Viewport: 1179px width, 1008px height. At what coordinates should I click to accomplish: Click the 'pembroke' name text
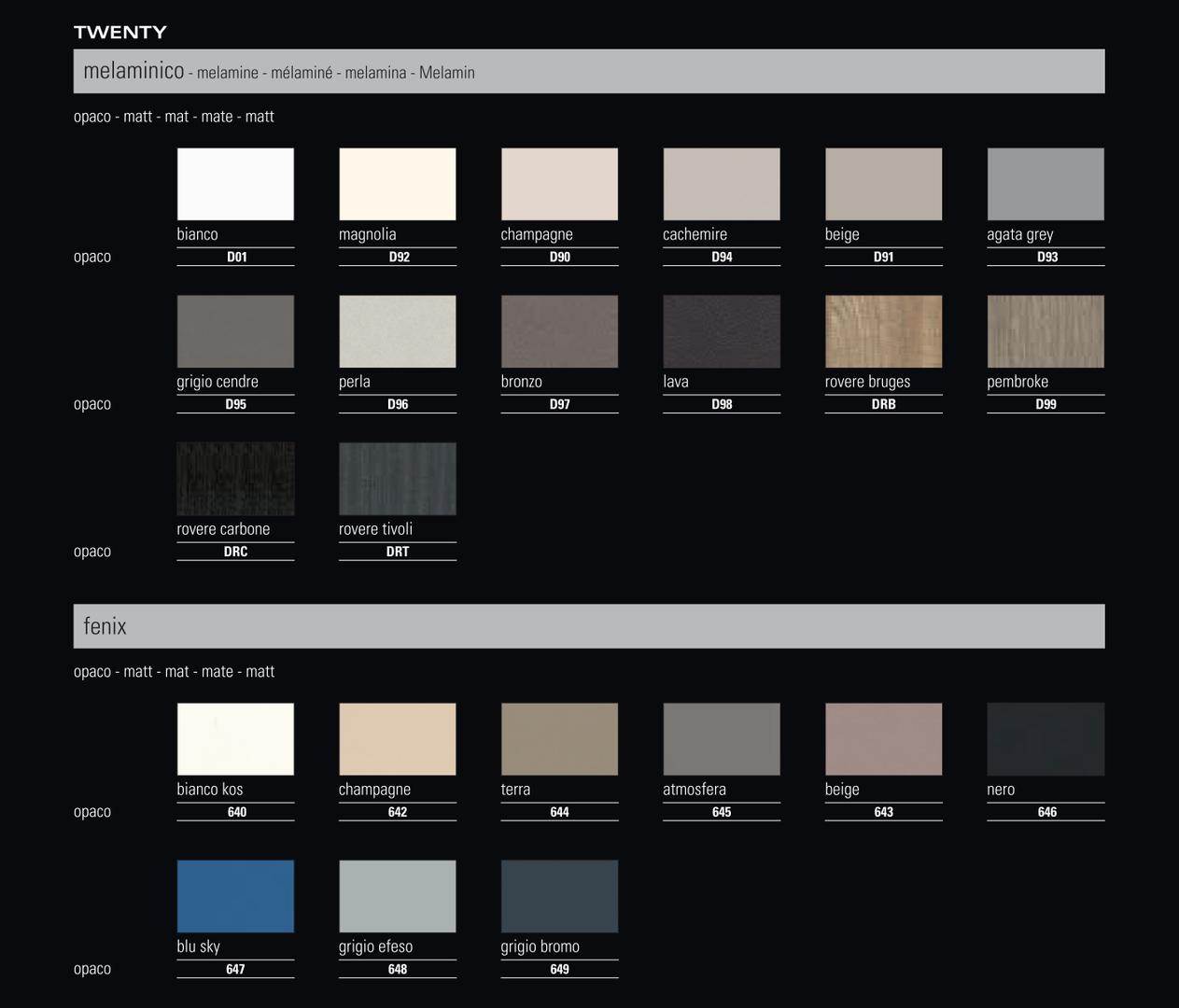tap(1018, 382)
